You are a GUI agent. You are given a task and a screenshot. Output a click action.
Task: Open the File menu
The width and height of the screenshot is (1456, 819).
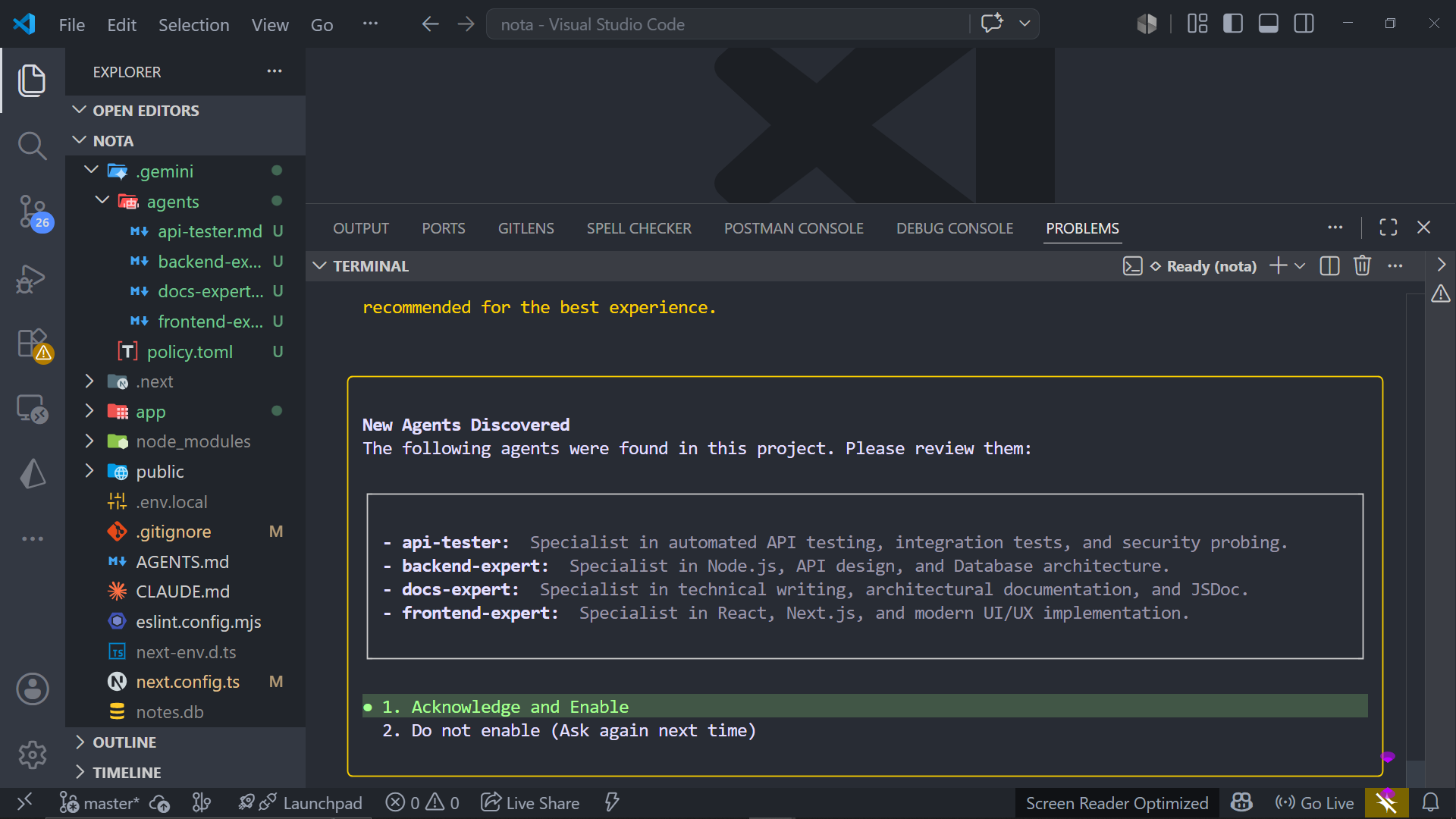(72, 25)
